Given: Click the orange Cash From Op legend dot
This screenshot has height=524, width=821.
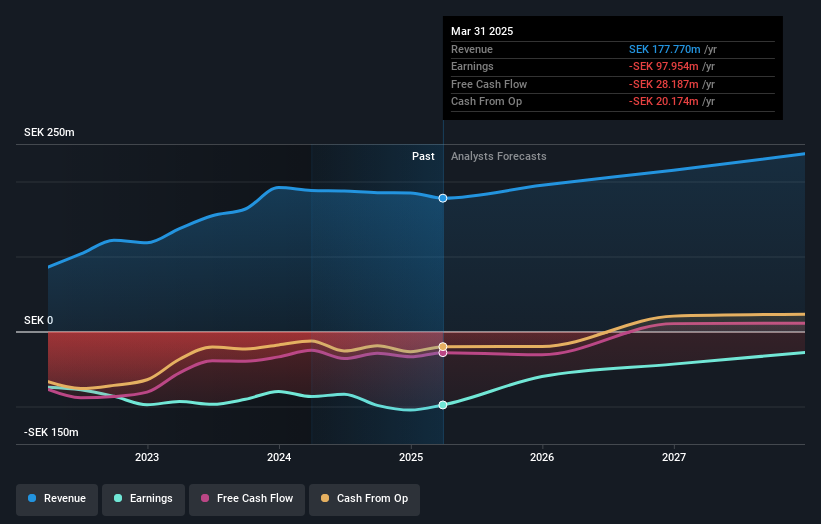Looking at the screenshot, I should click(325, 498).
